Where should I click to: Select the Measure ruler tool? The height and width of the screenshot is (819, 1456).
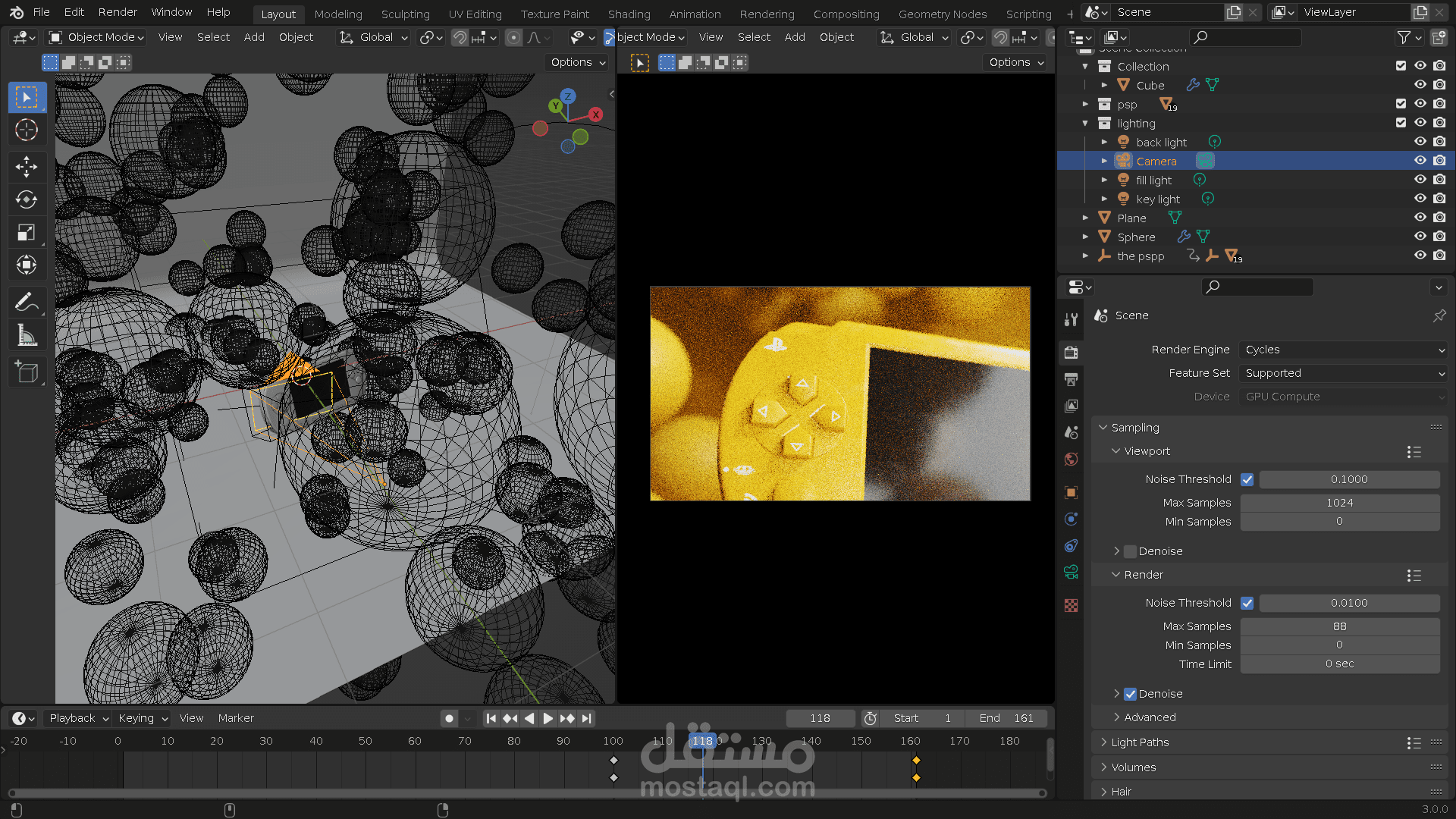click(27, 335)
